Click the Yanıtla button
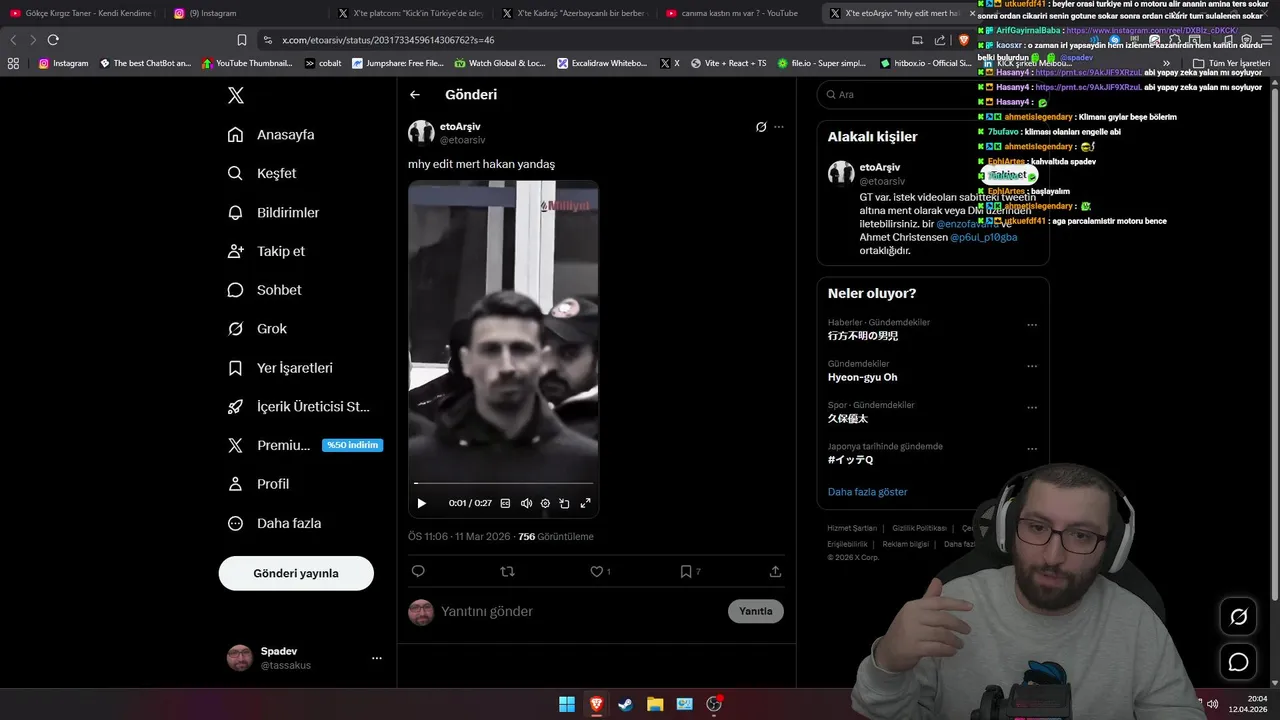 [x=756, y=611]
